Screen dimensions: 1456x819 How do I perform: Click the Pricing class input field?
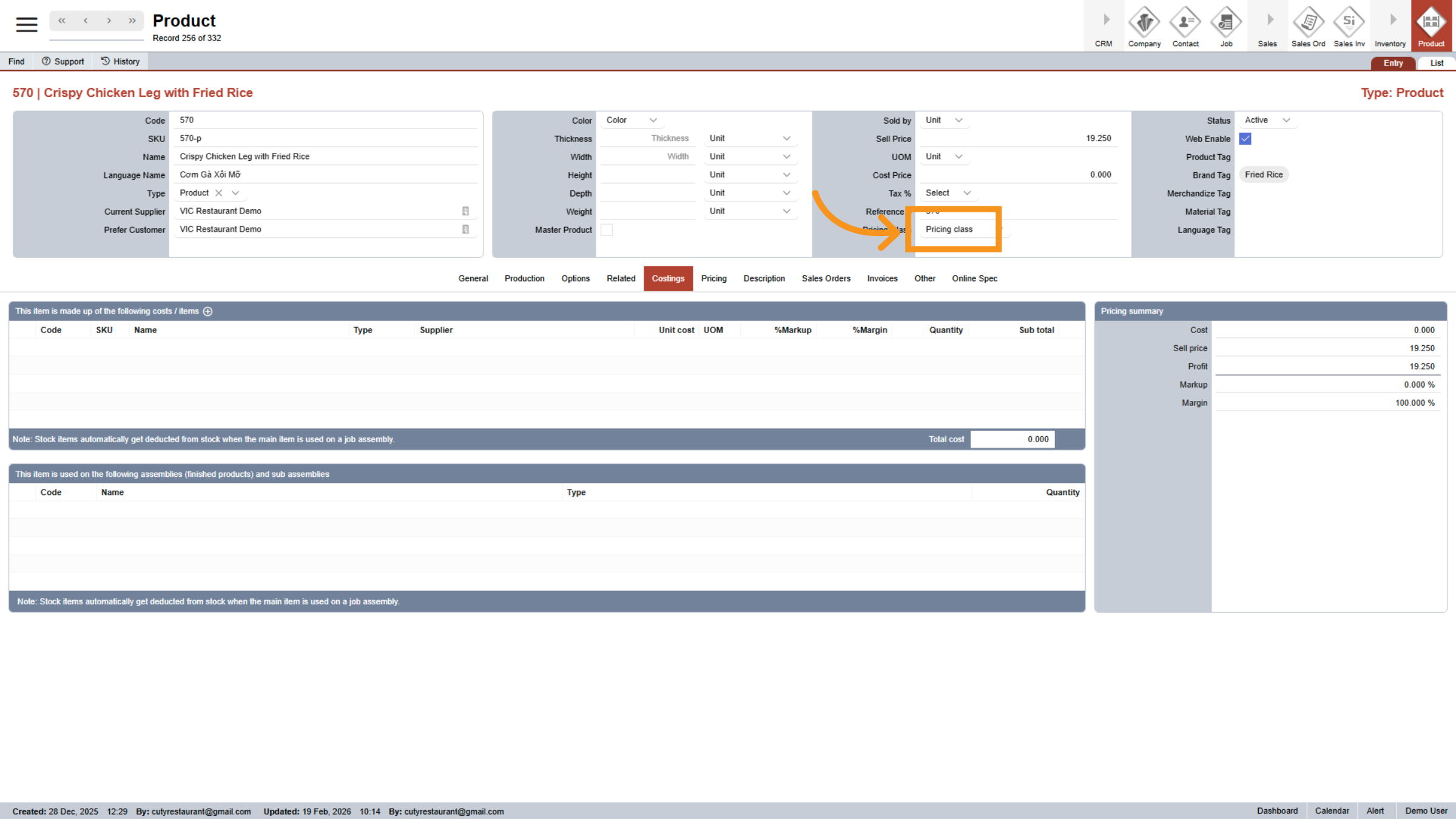[956, 229]
